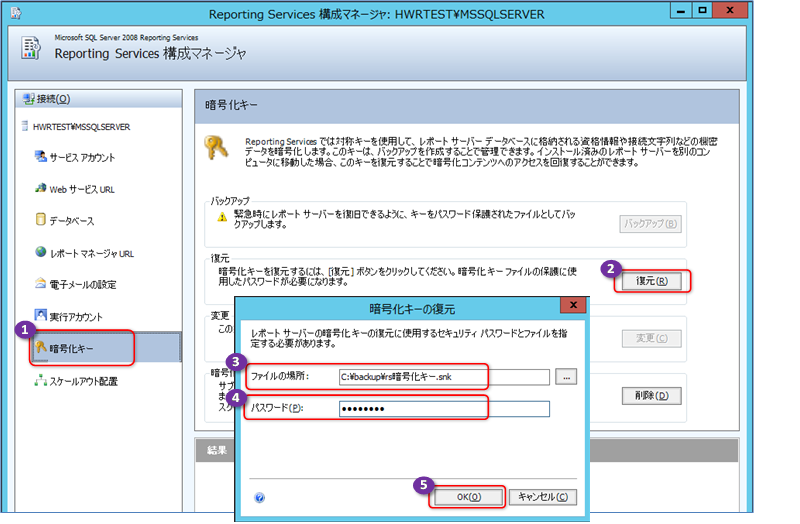Focus the パスワード(P) password field
The image size is (800, 524).
[444, 409]
